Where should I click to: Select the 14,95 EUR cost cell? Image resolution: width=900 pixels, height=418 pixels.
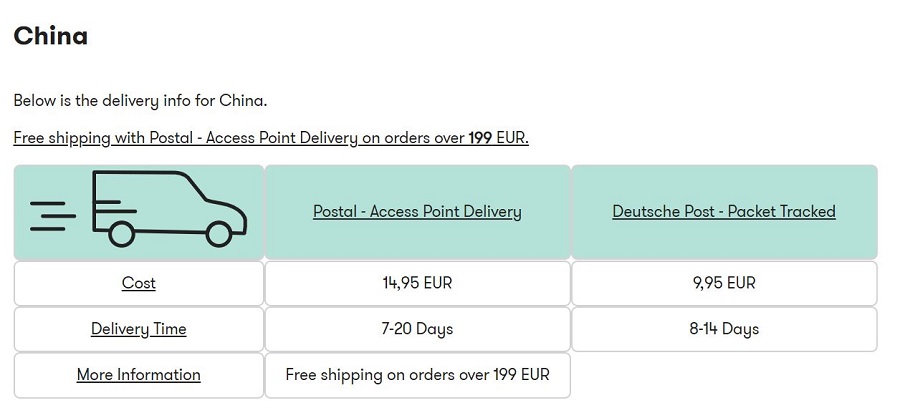pos(417,283)
